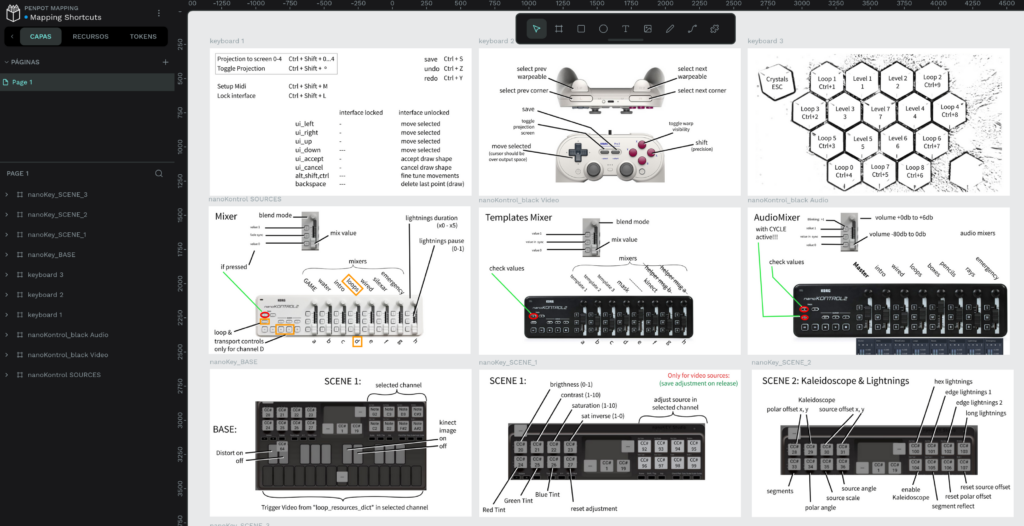Viewport: 1024px width, 526px height.
Task: Switch to the Recursos tab
Action: tap(91, 37)
